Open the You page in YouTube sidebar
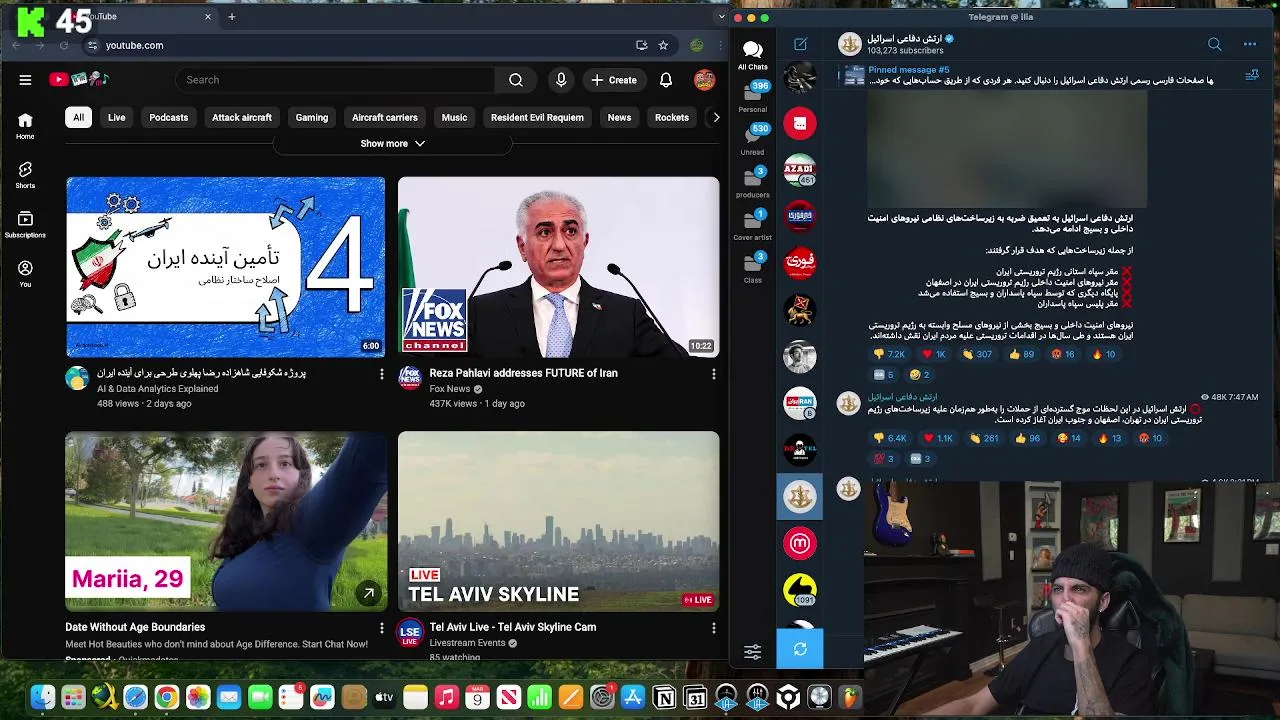This screenshot has width=1280, height=720. pos(25,273)
